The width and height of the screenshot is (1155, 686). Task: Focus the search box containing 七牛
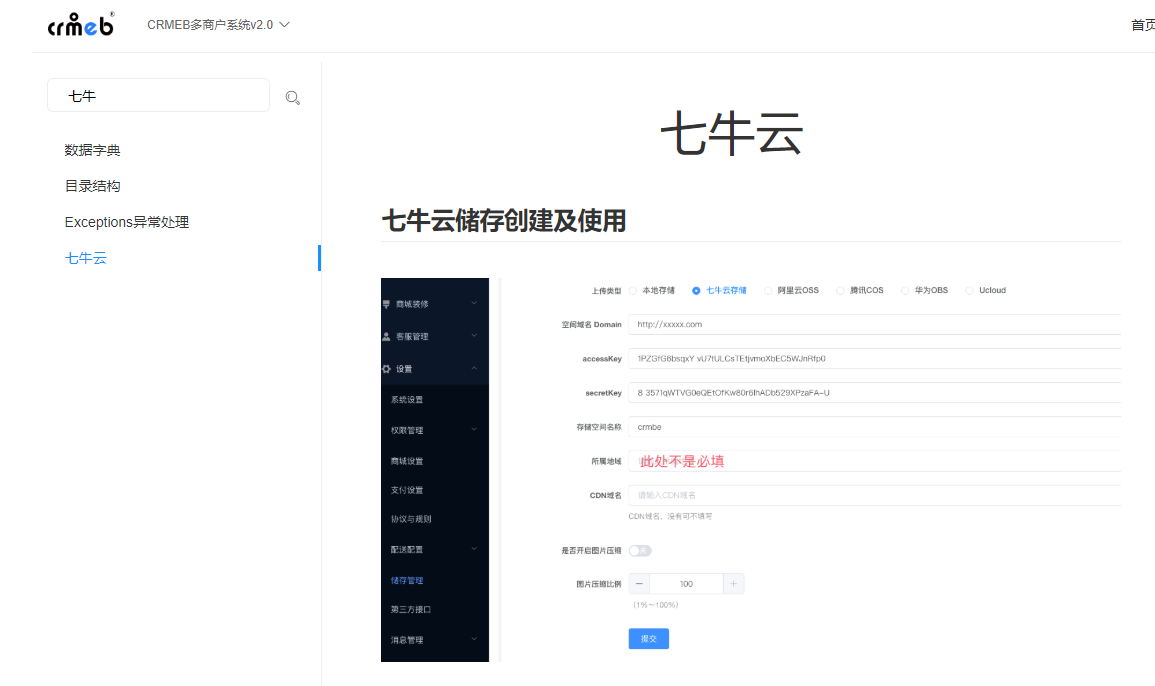coord(158,95)
